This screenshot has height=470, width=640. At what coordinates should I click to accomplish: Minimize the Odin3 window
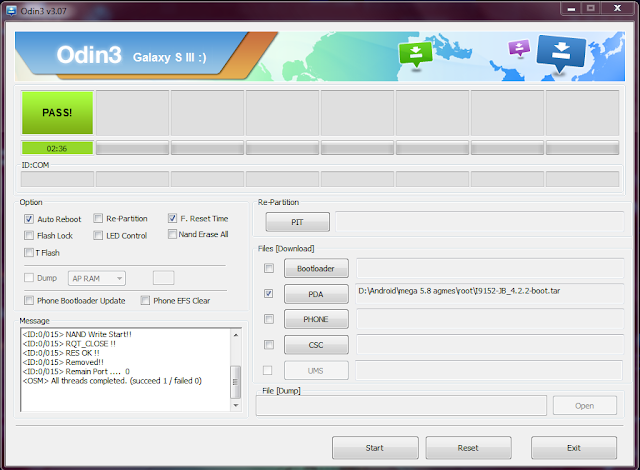[571, 9]
